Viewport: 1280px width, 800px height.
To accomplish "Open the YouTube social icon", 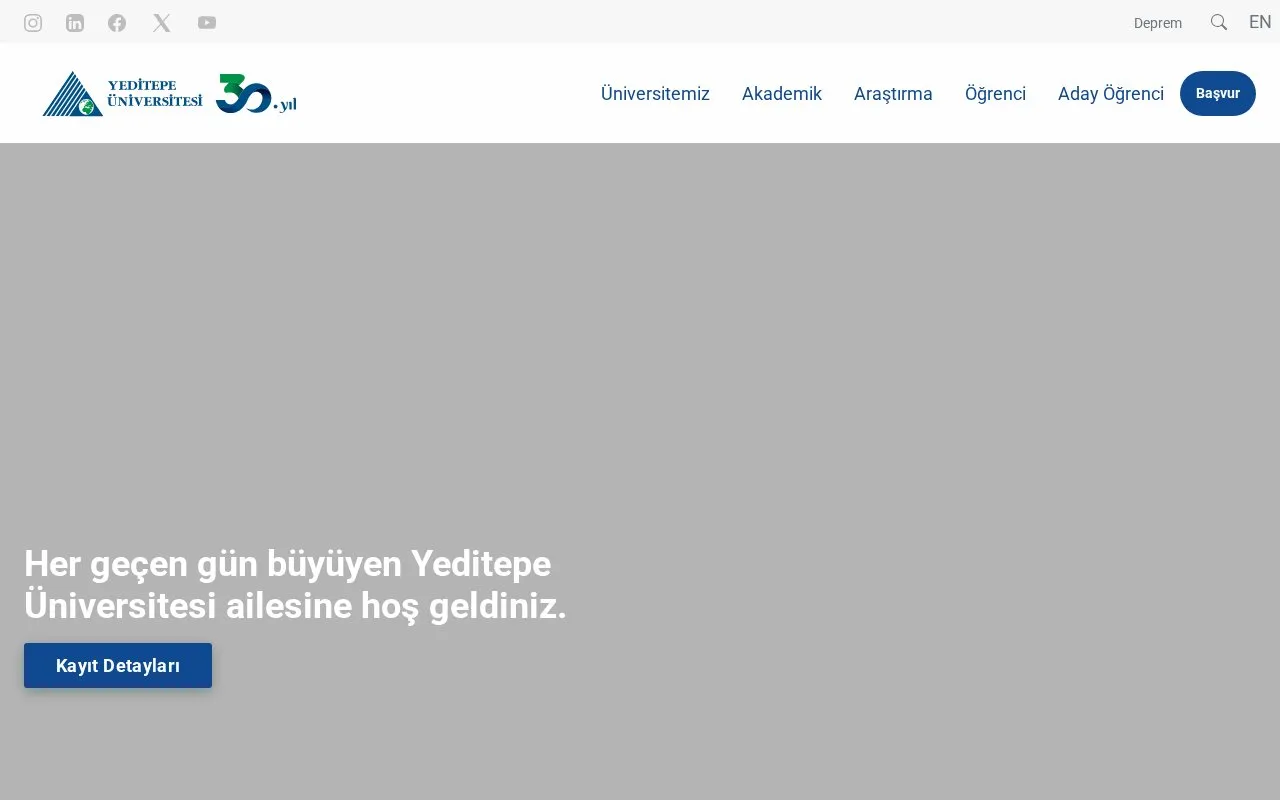I will pyautogui.click(x=207, y=23).
